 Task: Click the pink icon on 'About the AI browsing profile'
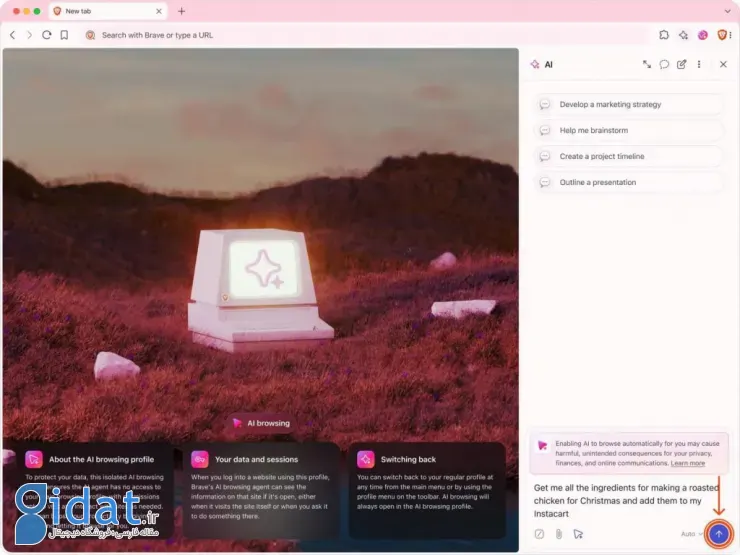[34, 459]
